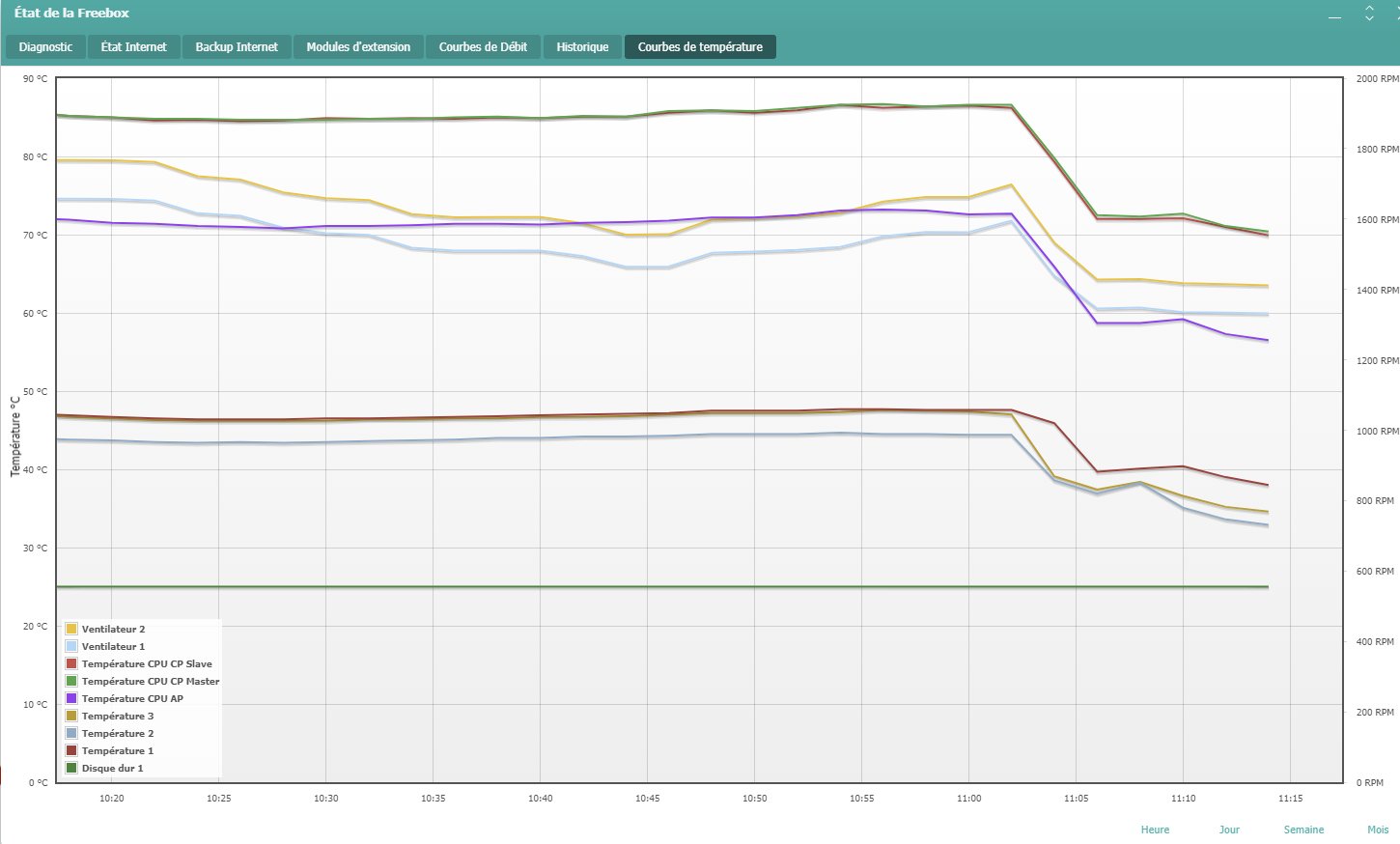Click the purple Température CPU AP swatch

coord(71,699)
